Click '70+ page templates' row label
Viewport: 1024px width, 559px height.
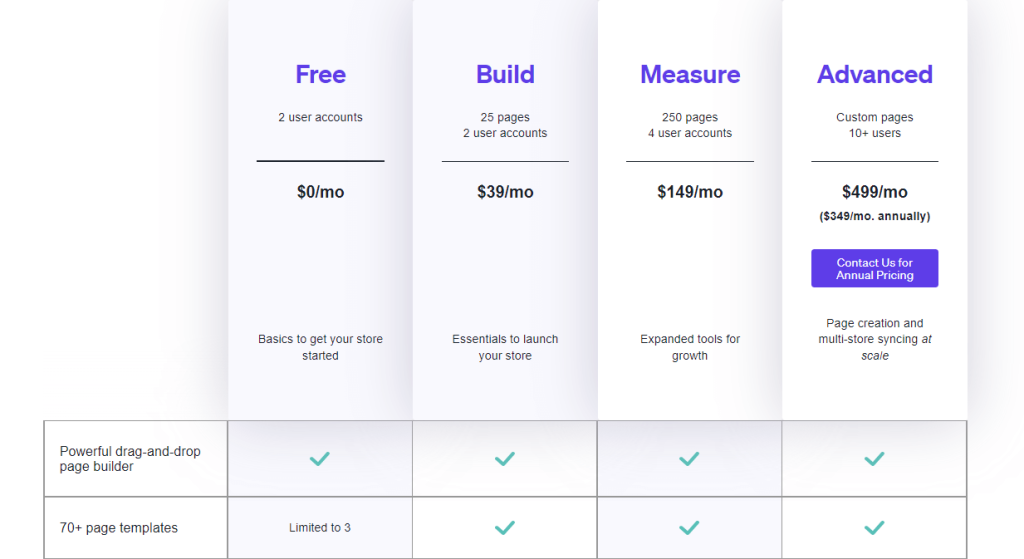coord(119,527)
